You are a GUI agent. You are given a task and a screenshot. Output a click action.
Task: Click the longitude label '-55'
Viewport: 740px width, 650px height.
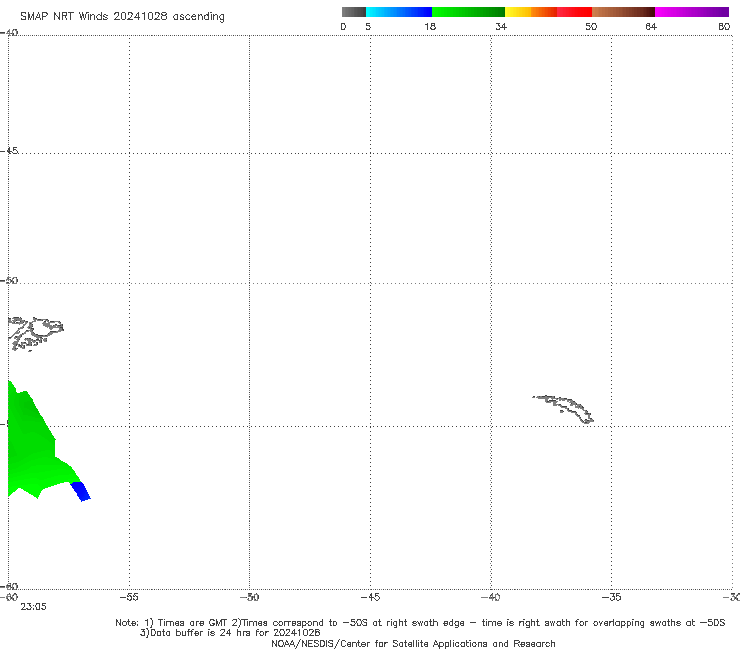(x=129, y=597)
